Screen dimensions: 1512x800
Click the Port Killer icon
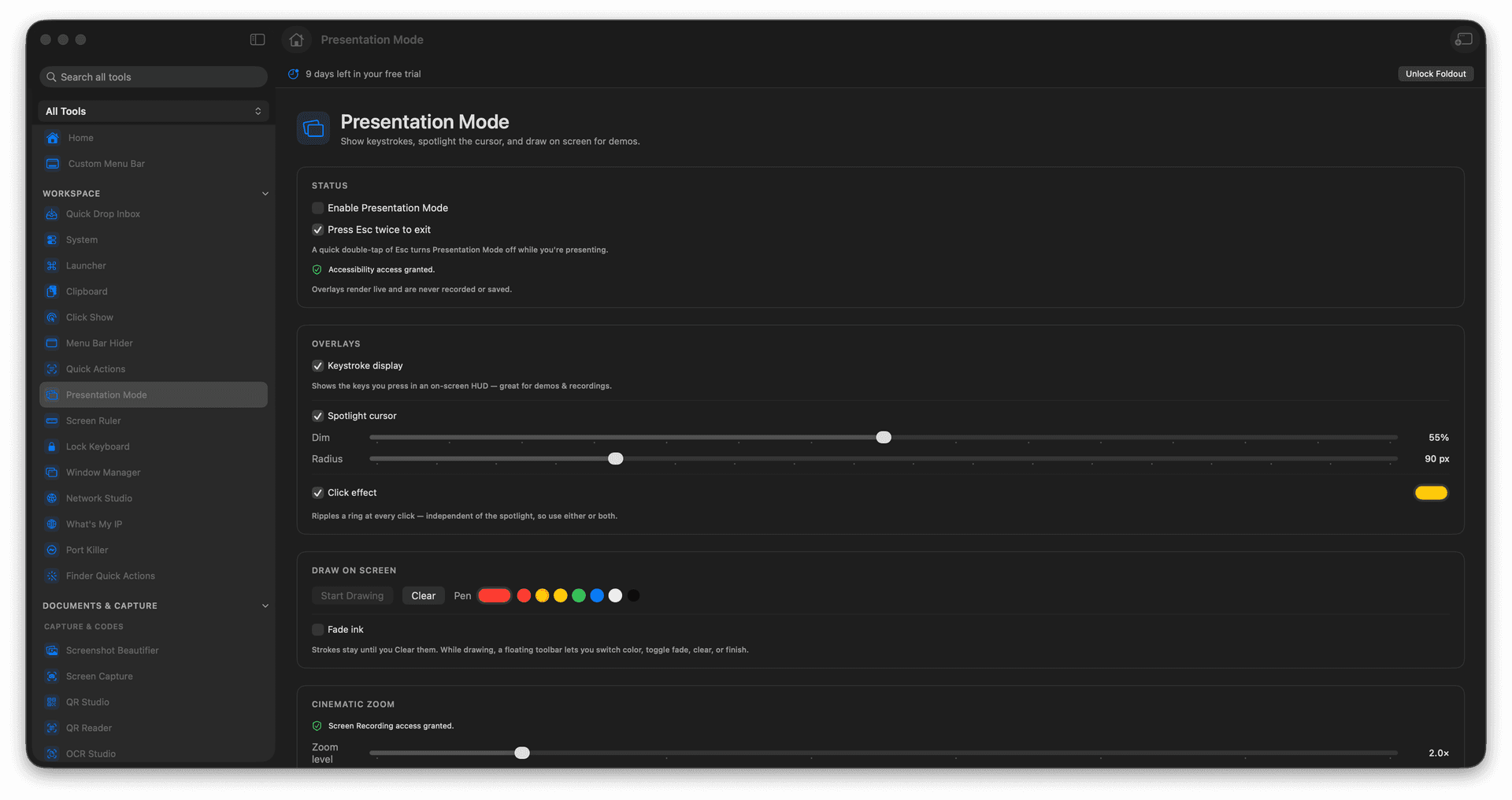52,550
